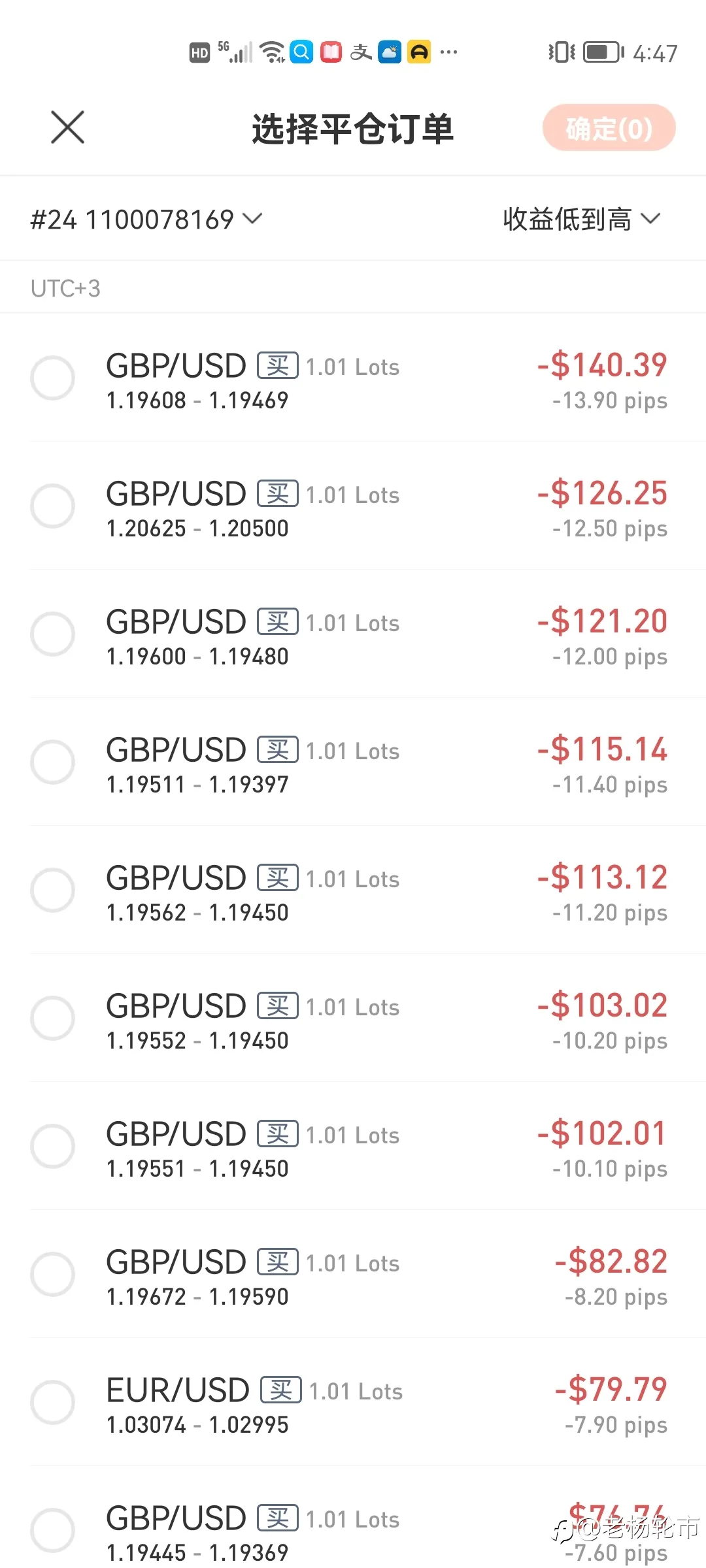Tap the vibrate mode icon in the status bar

(561, 52)
